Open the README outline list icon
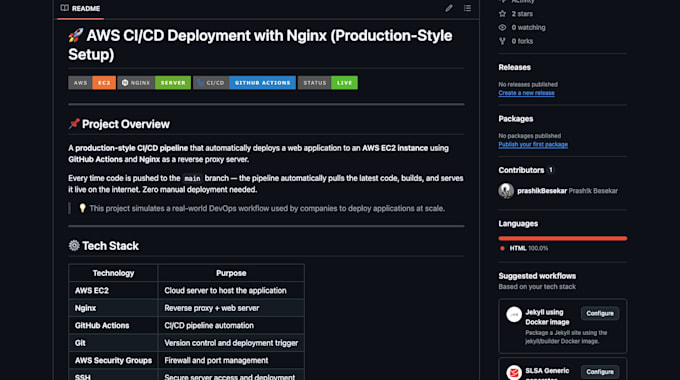 point(467,8)
